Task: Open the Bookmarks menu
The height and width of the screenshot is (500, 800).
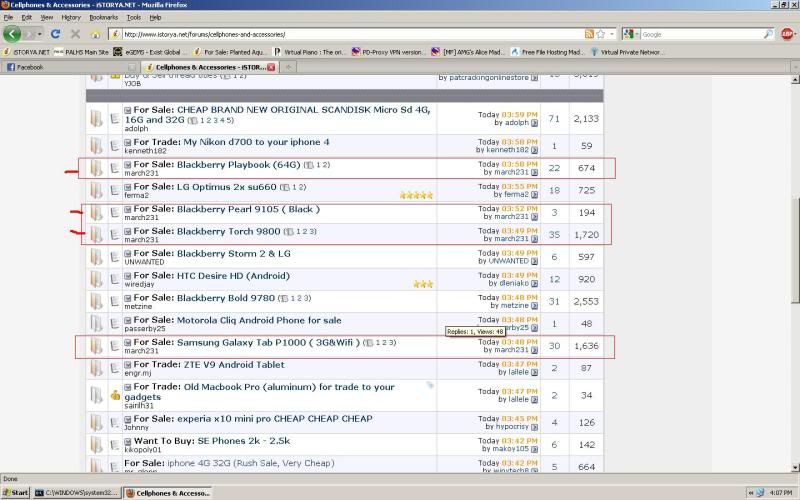Action: click(103, 17)
